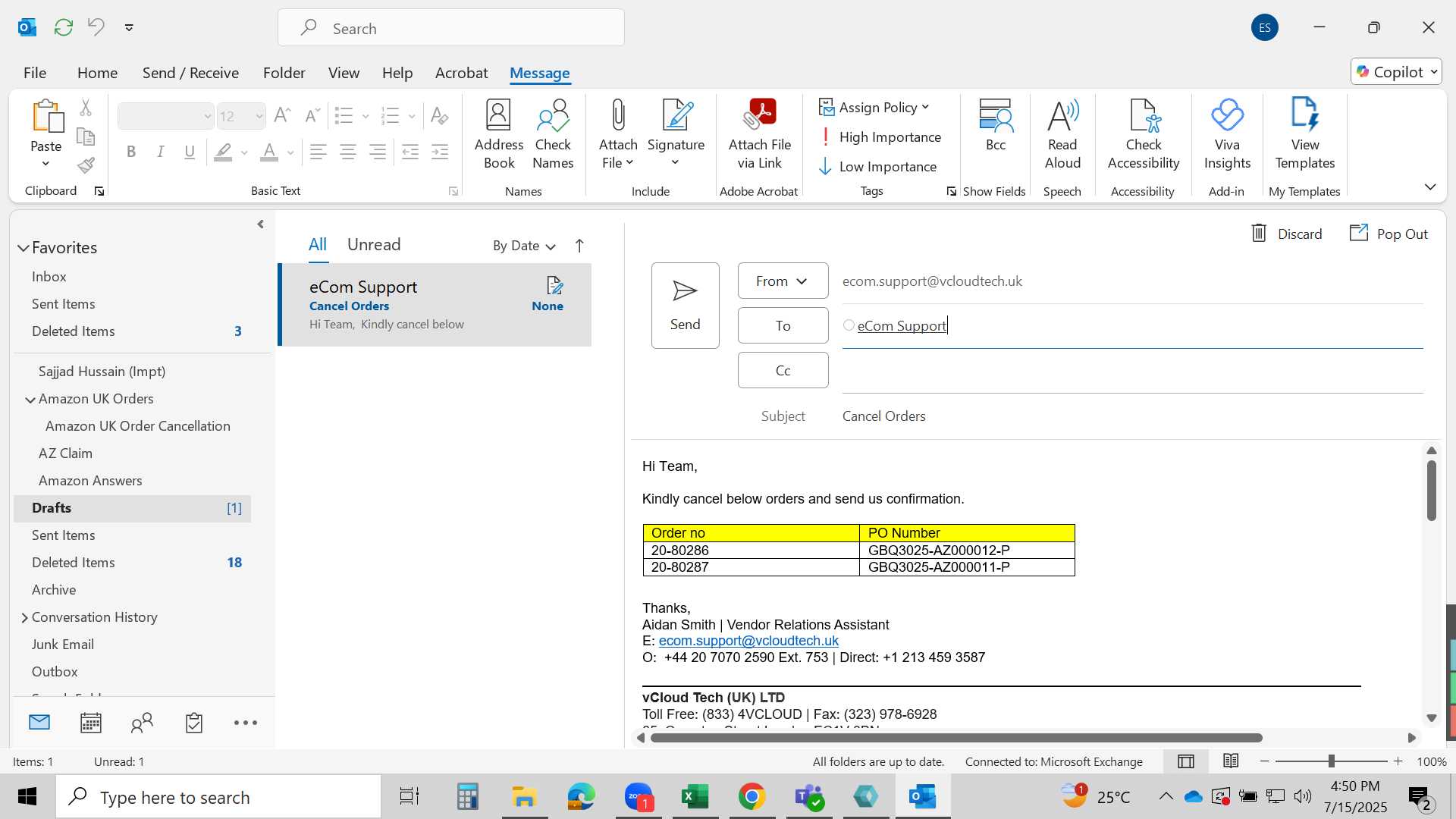Pop Out the message window
Image resolution: width=1456 pixels, height=819 pixels.
click(x=1389, y=234)
